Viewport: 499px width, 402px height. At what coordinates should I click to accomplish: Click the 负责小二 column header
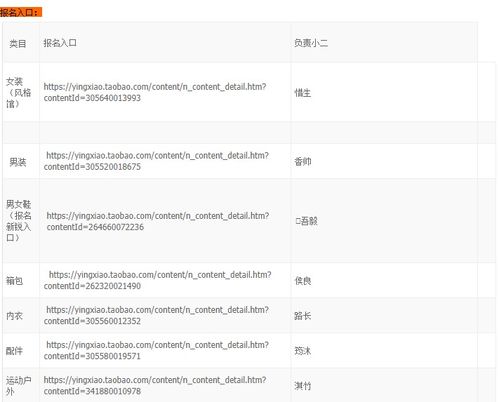(311, 43)
